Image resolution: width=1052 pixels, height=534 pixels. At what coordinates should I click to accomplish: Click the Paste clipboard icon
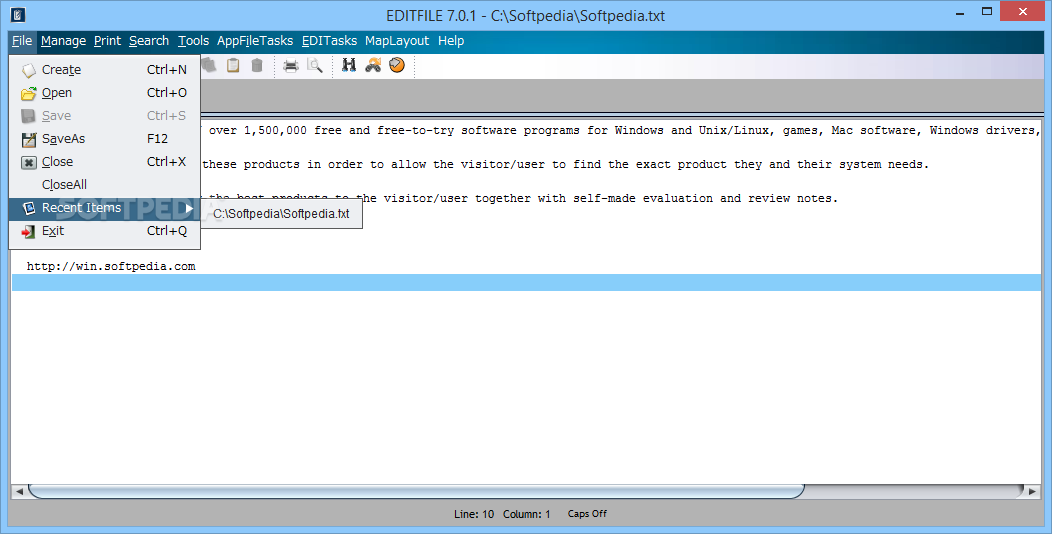coord(233,65)
